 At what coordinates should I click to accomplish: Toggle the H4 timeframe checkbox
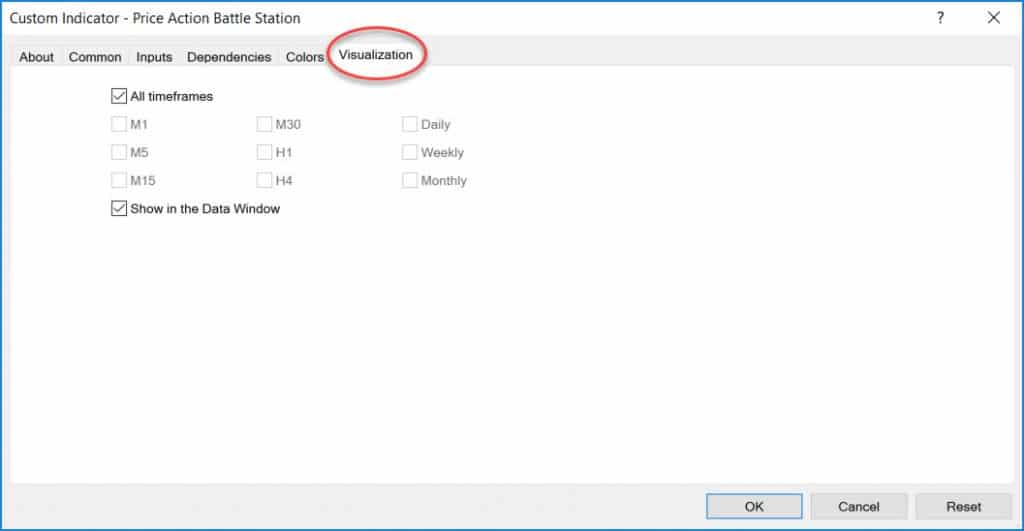click(264, 181)
